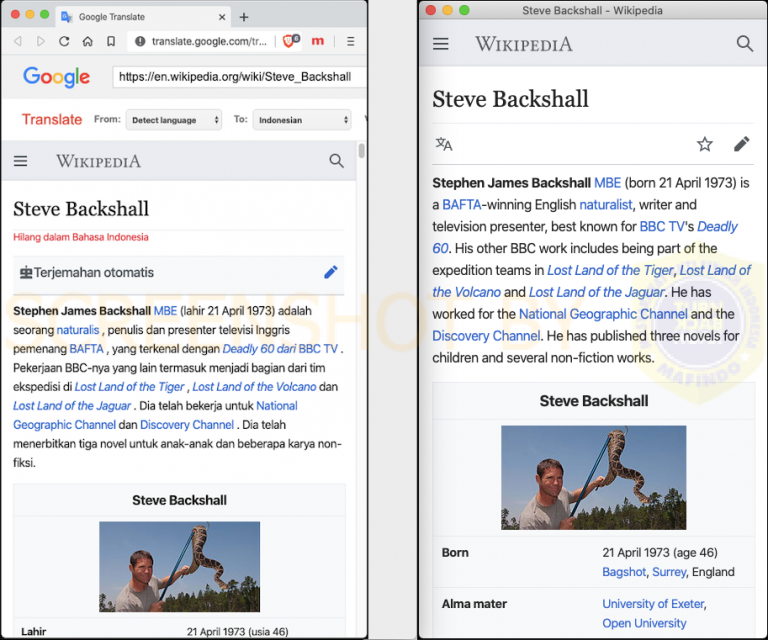Open 'Lost Land of the Jaguar' translated link
This screenshot has height=640, width=768.
point(72,406)
